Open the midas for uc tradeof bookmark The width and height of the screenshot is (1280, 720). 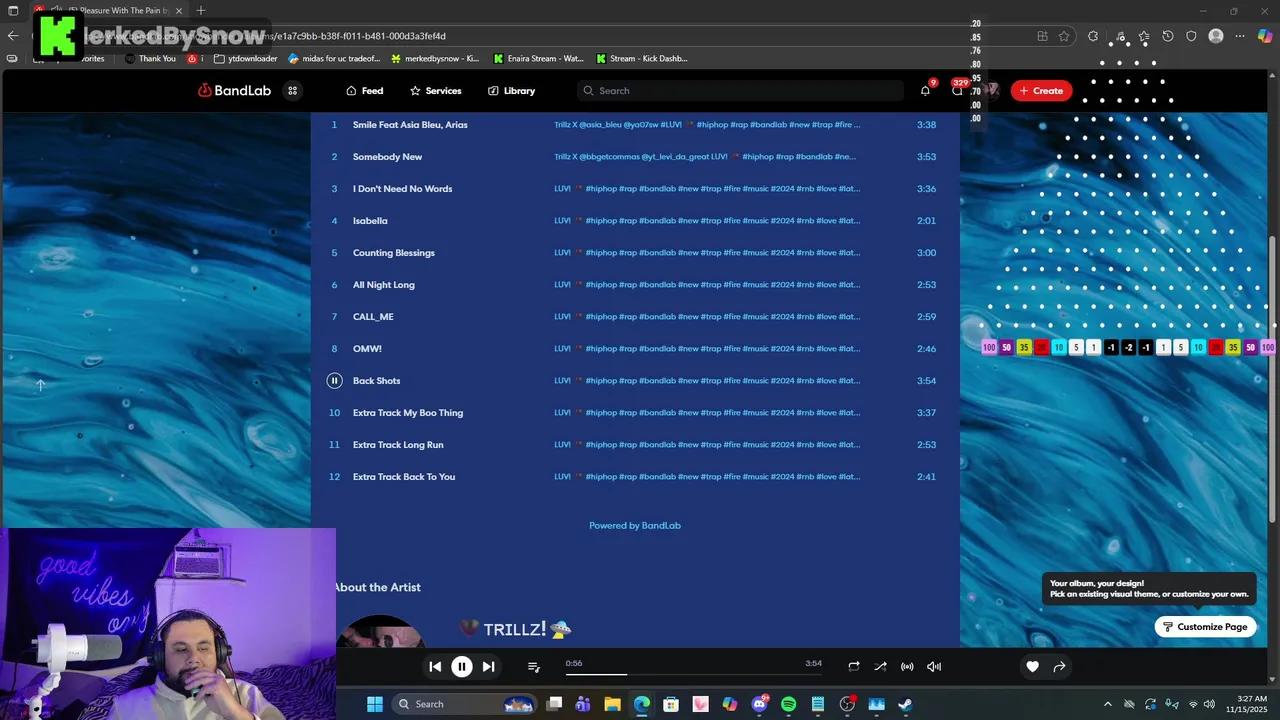334,59
